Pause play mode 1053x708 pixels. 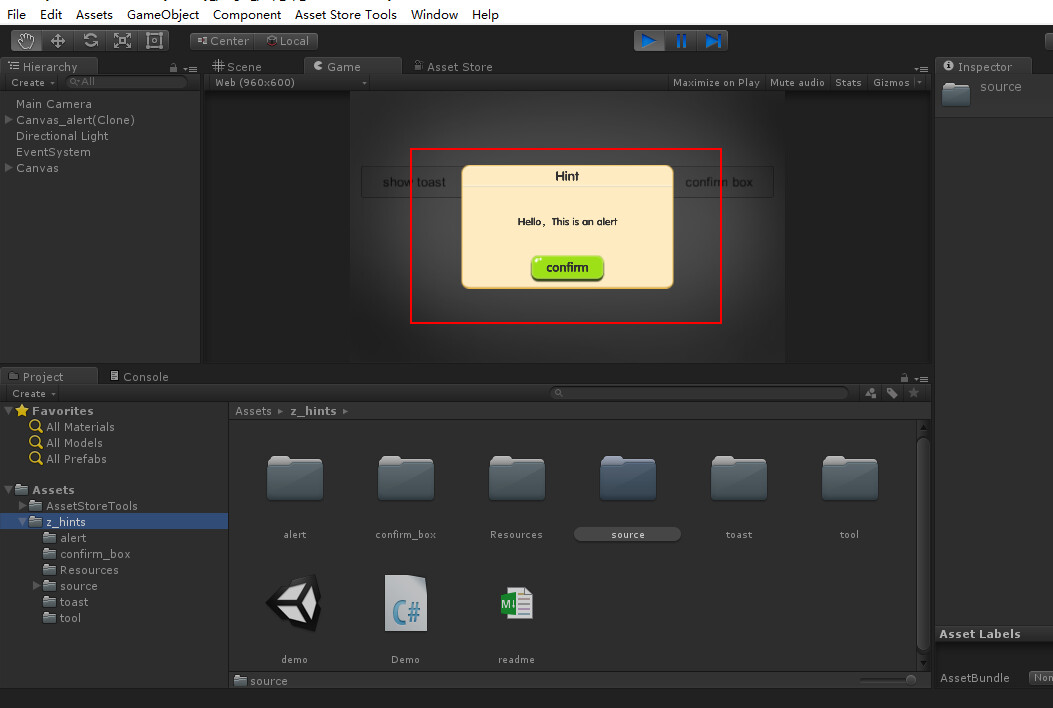click(x=681, y=40)
